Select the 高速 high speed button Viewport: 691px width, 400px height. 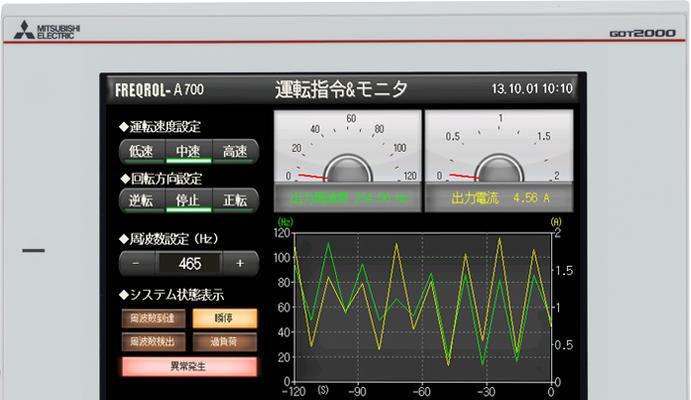(x=235, y=152)
